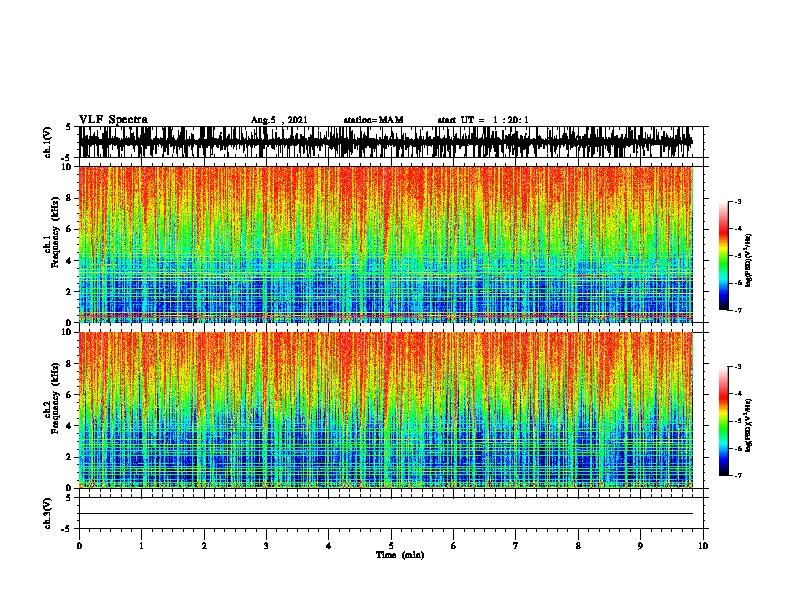Screen dimensions: 792x612
Task: Click the time axis tick label "4"
Action: click(329, 546)
